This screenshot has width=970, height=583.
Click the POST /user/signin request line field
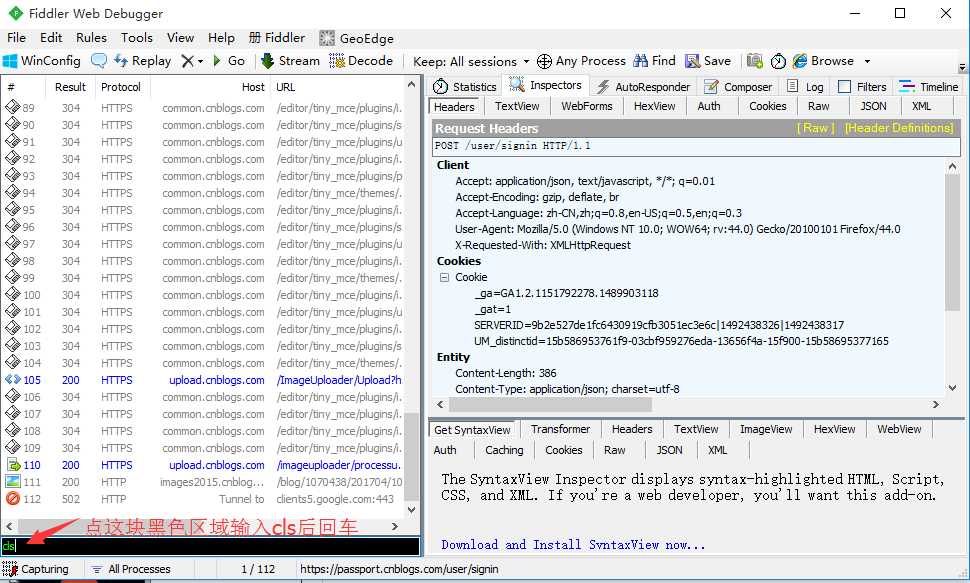tap(696, 146)
